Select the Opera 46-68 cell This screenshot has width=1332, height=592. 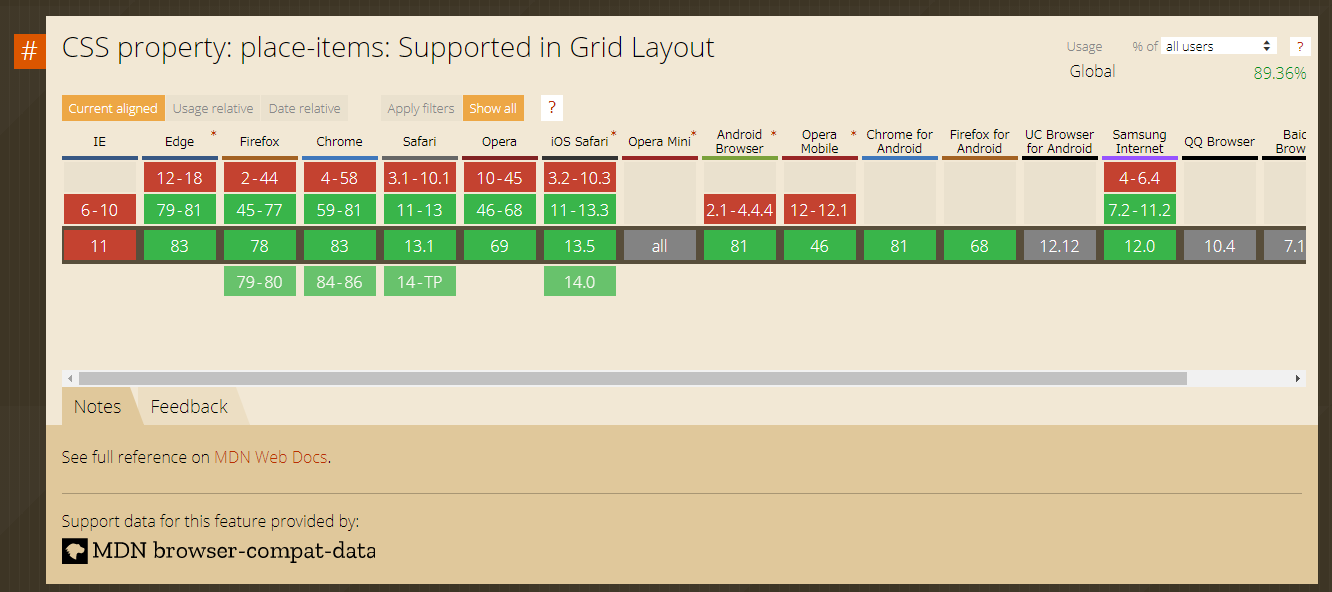tap(500, 210)
